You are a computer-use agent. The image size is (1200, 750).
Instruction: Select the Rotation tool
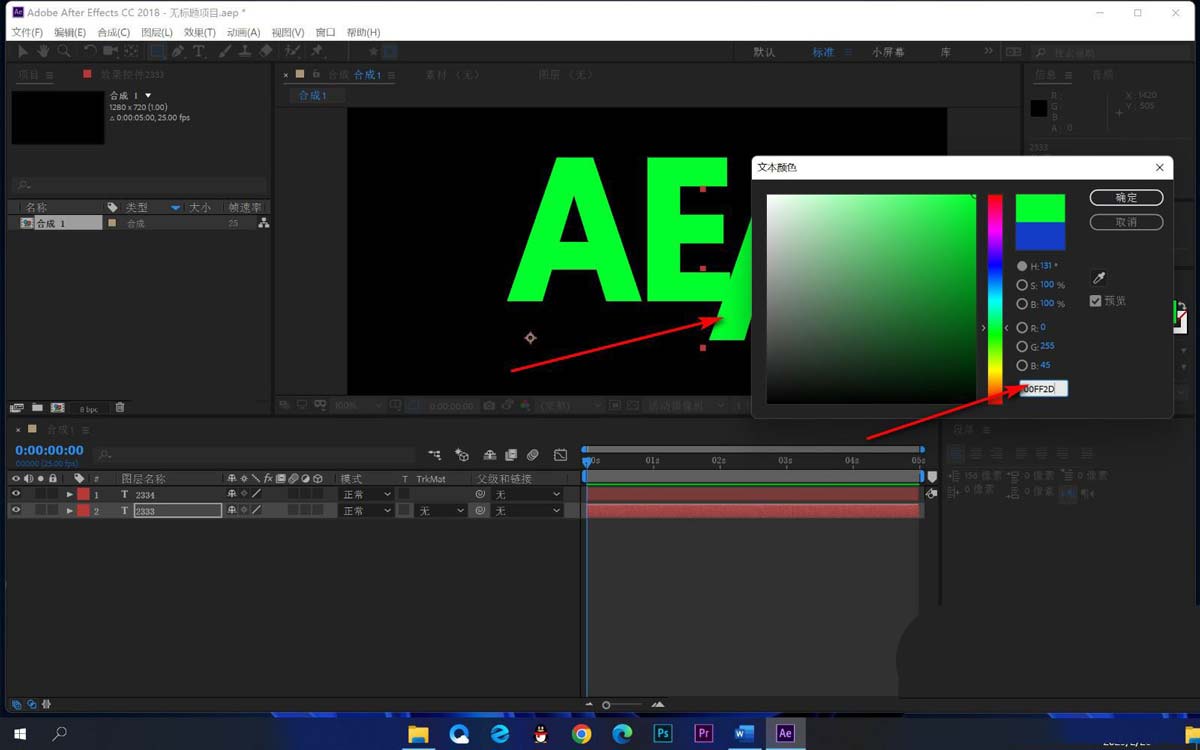point(91,51)
